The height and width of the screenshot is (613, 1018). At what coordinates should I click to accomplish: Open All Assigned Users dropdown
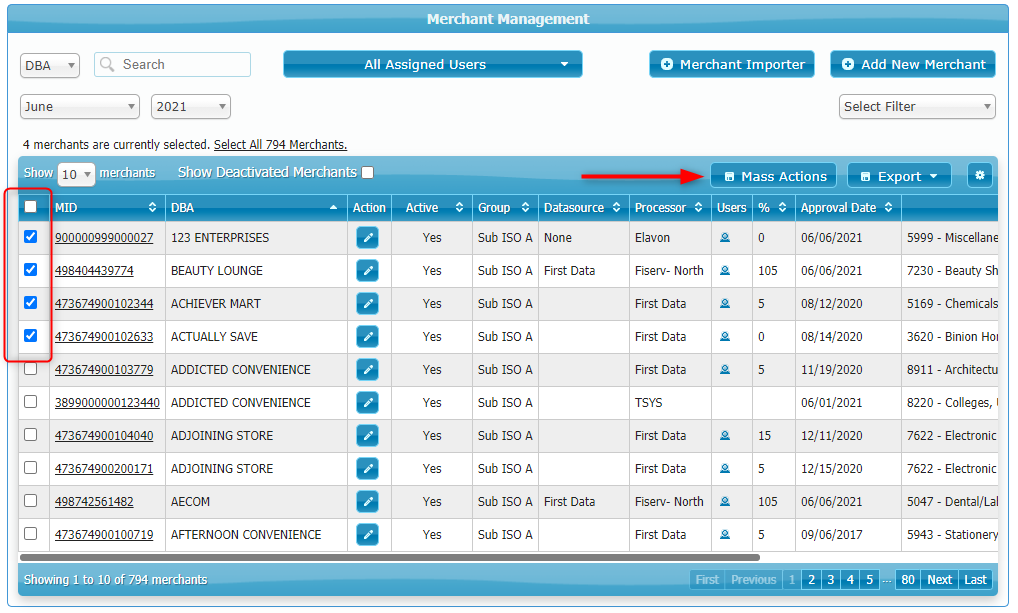tap(432, 64)
